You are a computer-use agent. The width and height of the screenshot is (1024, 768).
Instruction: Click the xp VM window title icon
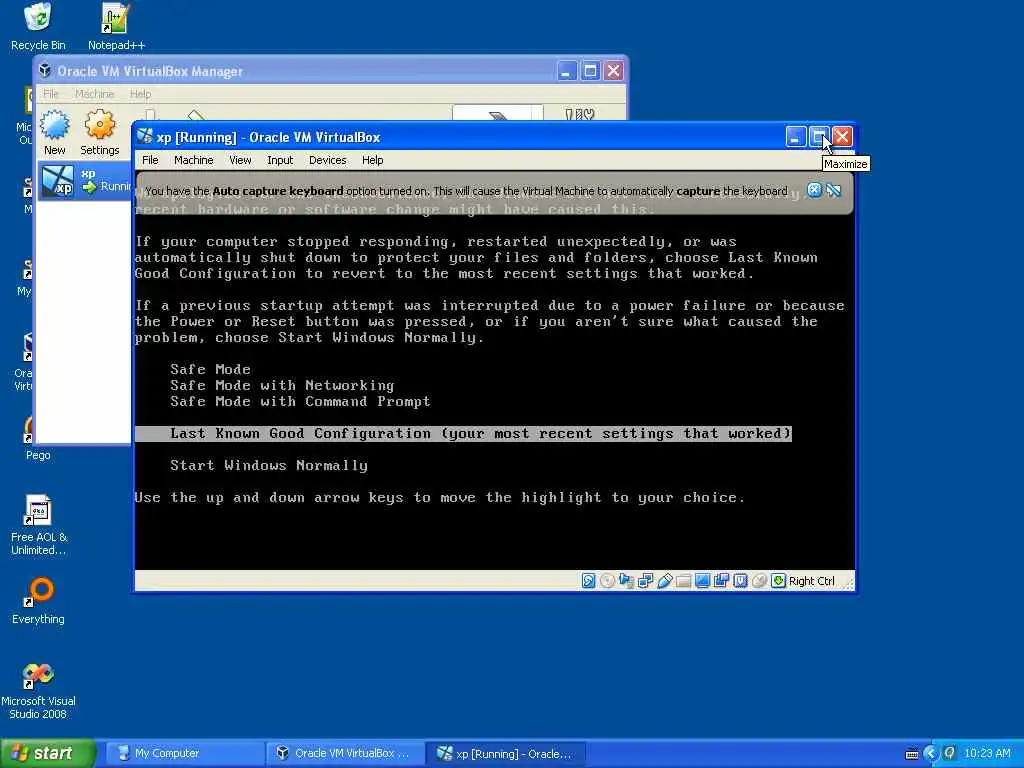(x=144, y=136)
